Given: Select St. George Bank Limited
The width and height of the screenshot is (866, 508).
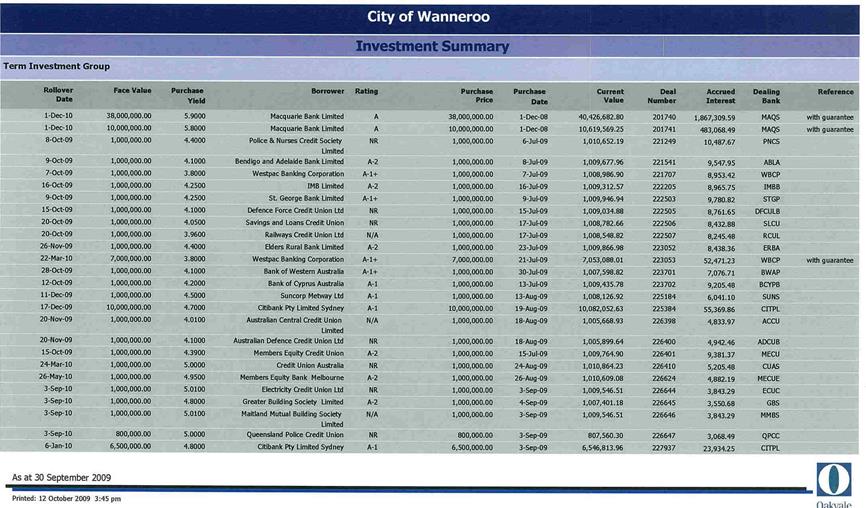Looking at the screenshot, I should pyautogui.click(x=306, y=198).
